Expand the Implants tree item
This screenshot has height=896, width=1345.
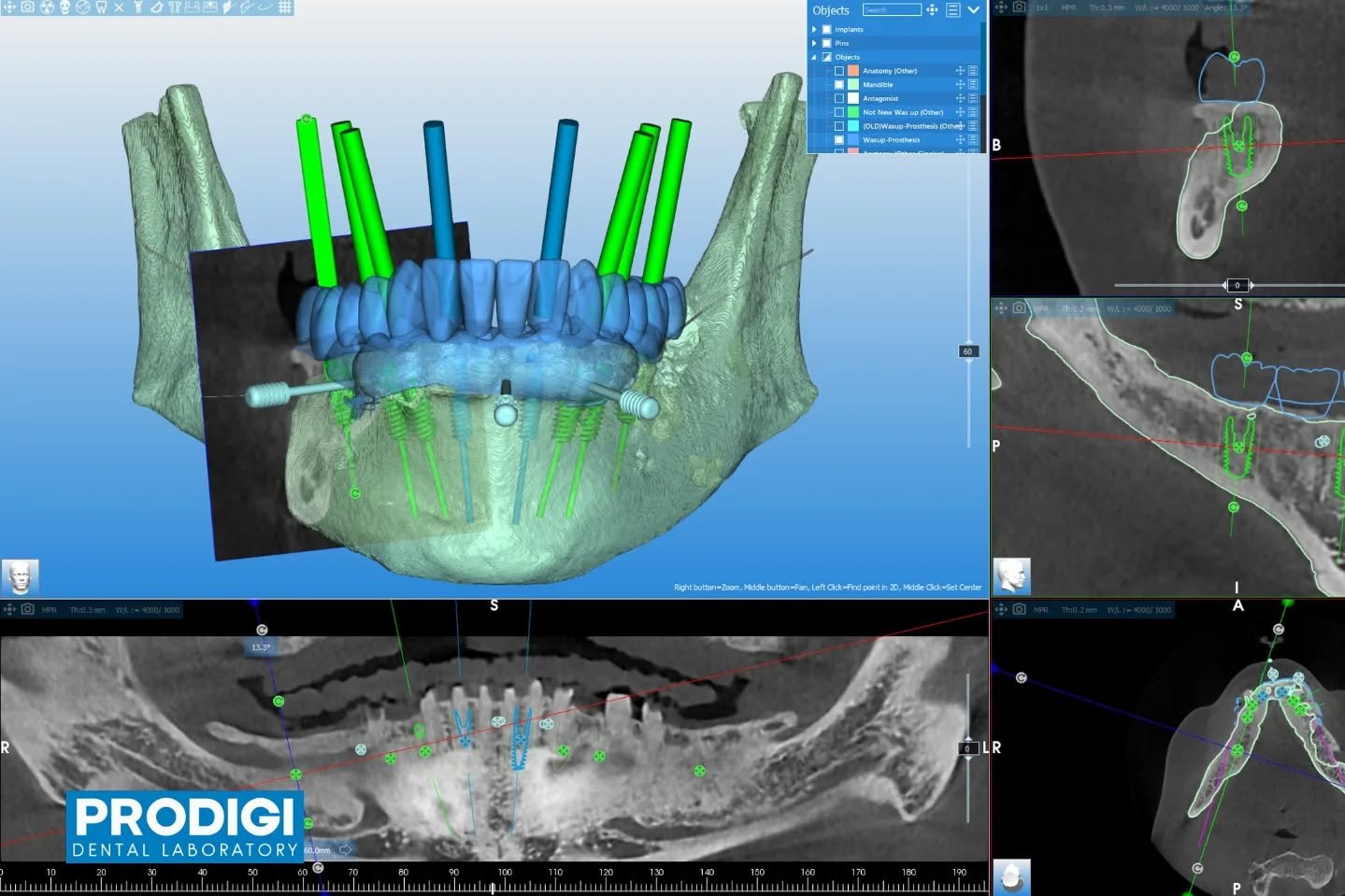(814, 29)
